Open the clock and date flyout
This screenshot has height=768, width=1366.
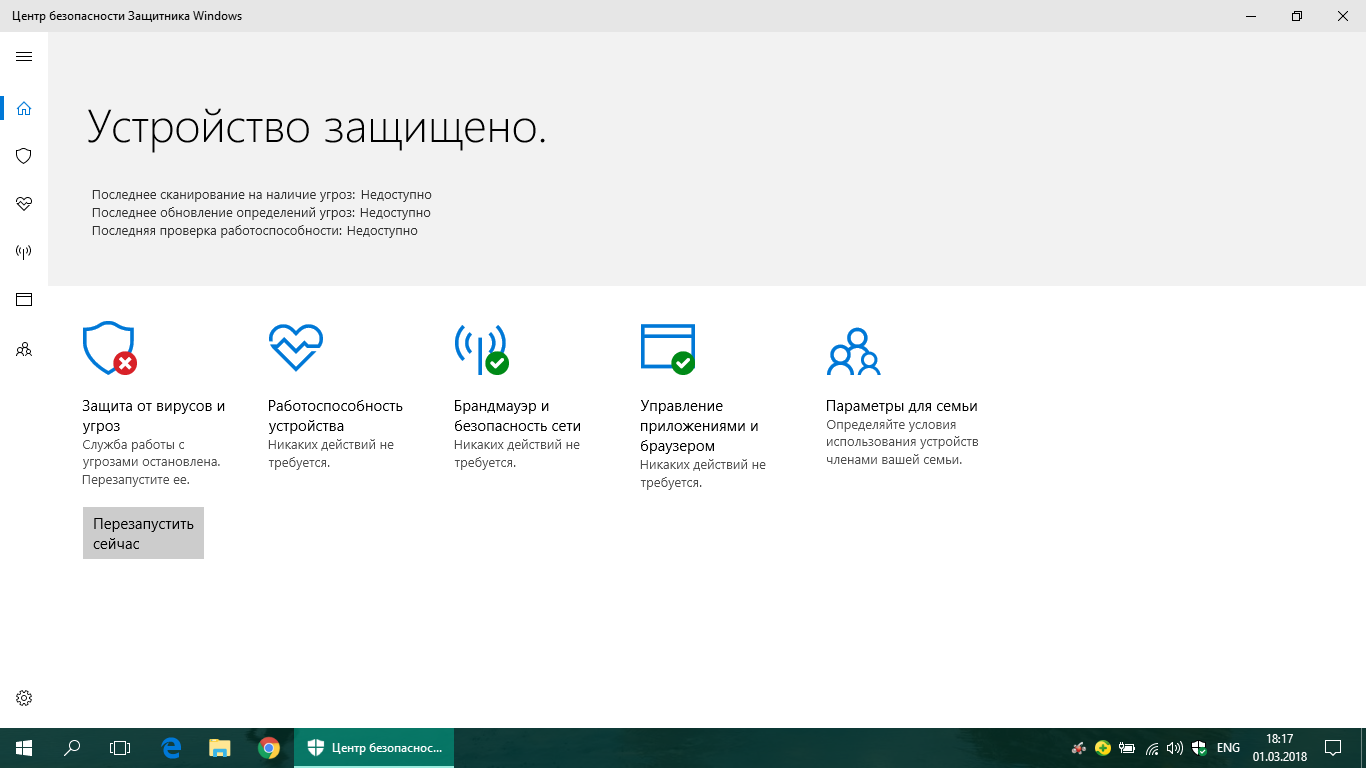(1279, 748)
